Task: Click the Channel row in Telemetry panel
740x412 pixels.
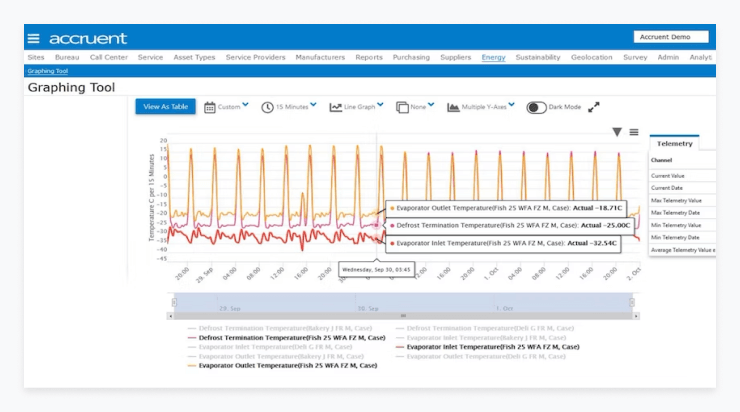Action: [x=682, y=160]
